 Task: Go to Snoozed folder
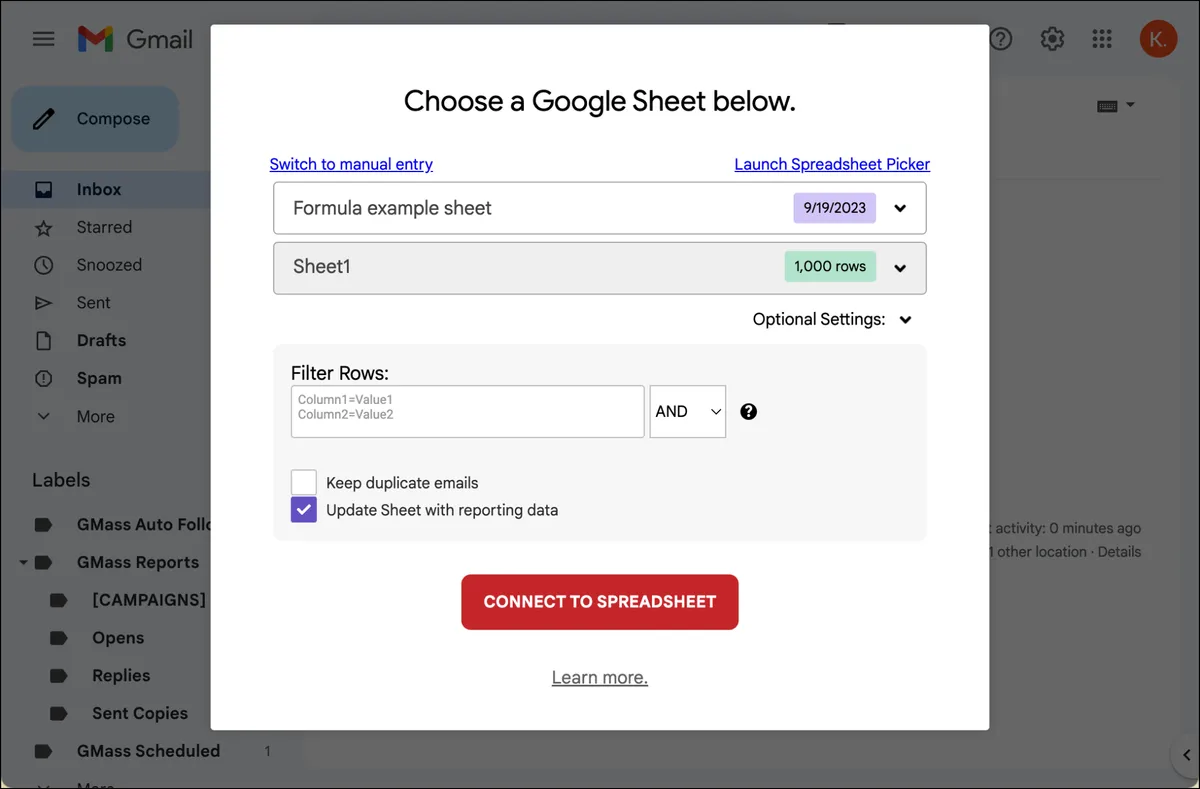coord(109,265)
